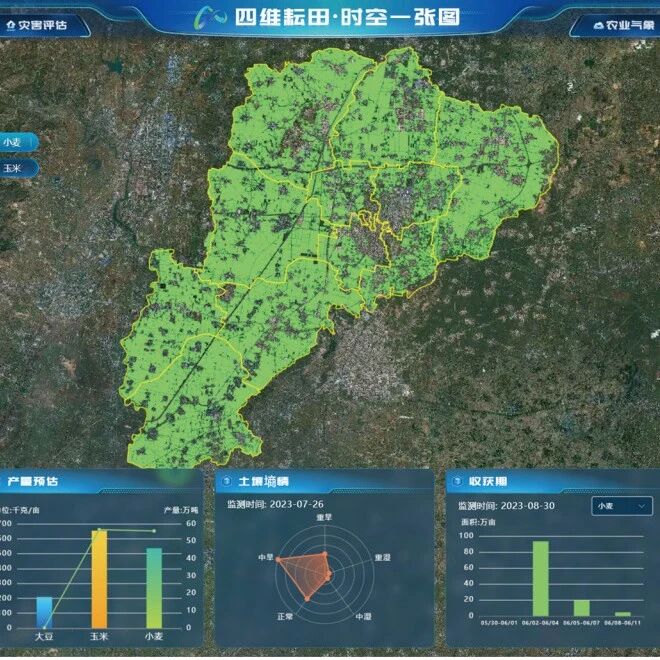Viewport: 660px width, 660px height.
Task: Click the chevron arrow in harvest crop dropdown
Action: tap(641, 506)
